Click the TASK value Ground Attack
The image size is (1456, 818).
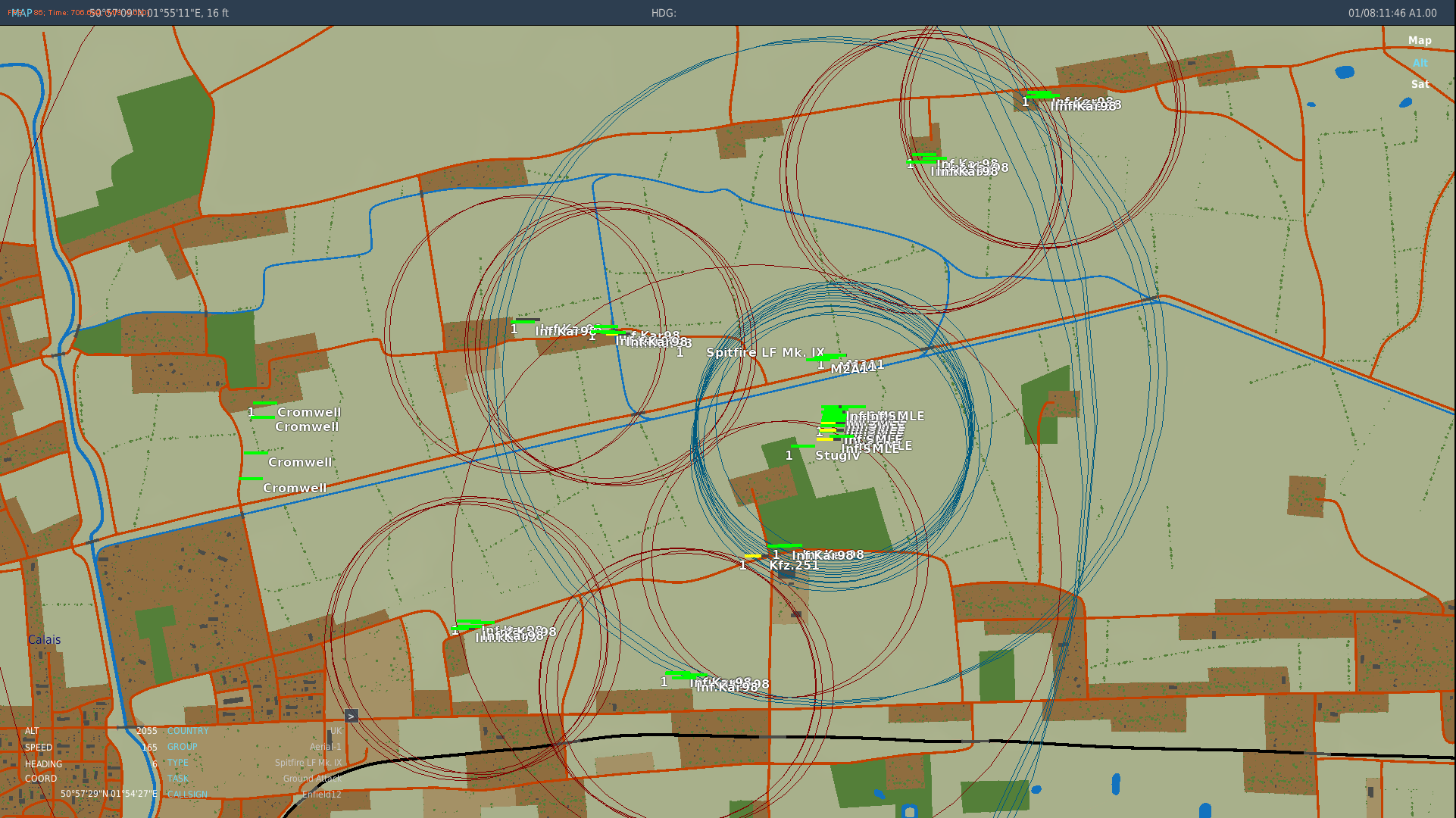tap(313, 779)
